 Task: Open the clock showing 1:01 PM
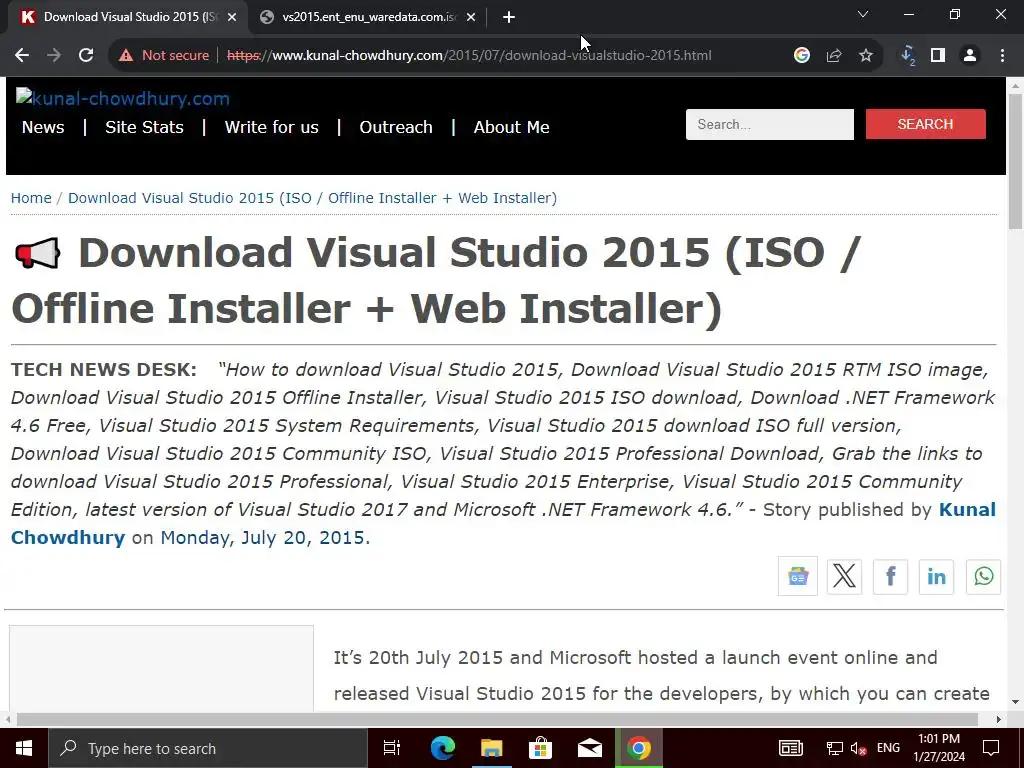tap(939, 748)
